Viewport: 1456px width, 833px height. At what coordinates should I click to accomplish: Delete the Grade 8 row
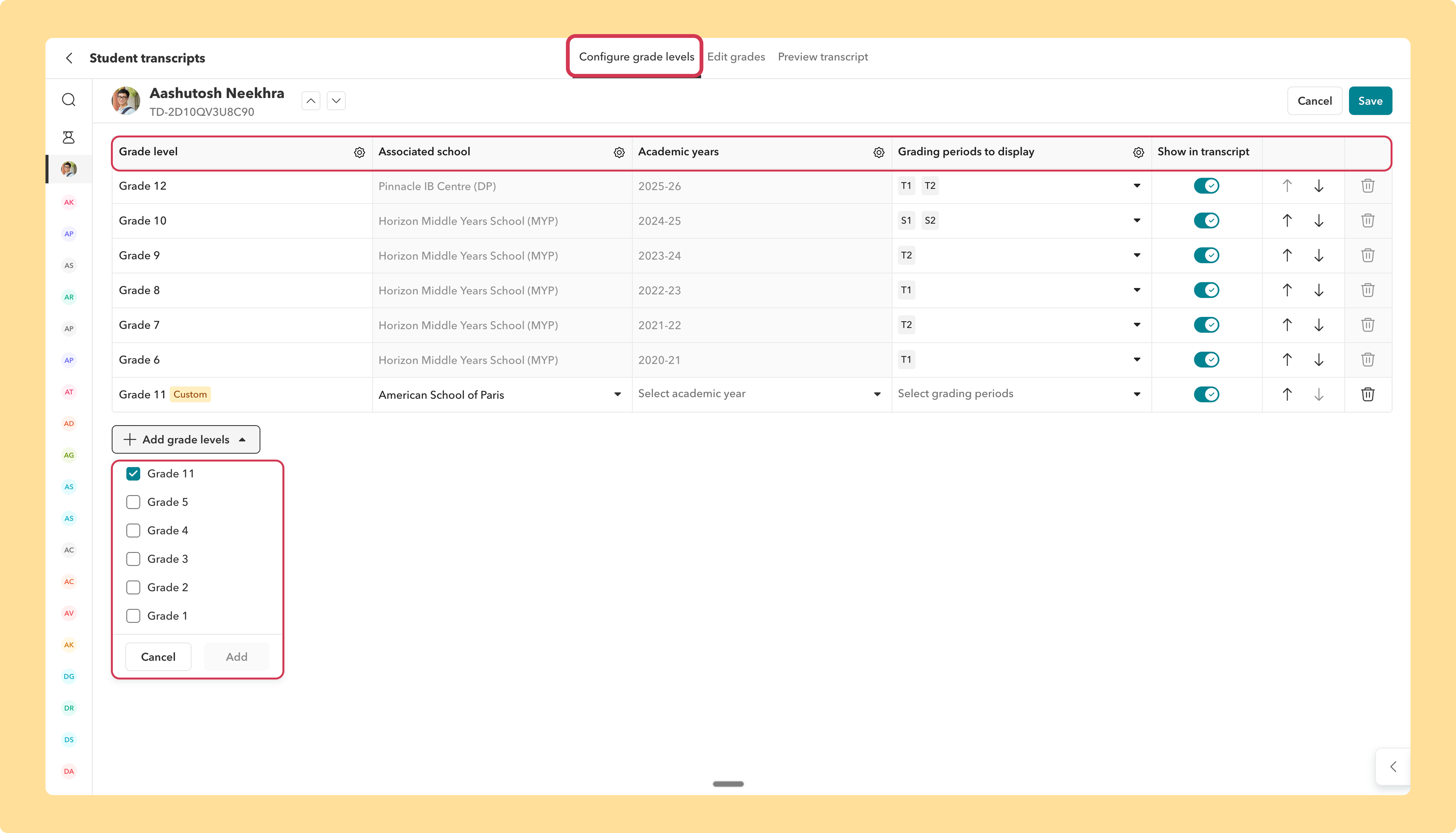pos(1368,290)
